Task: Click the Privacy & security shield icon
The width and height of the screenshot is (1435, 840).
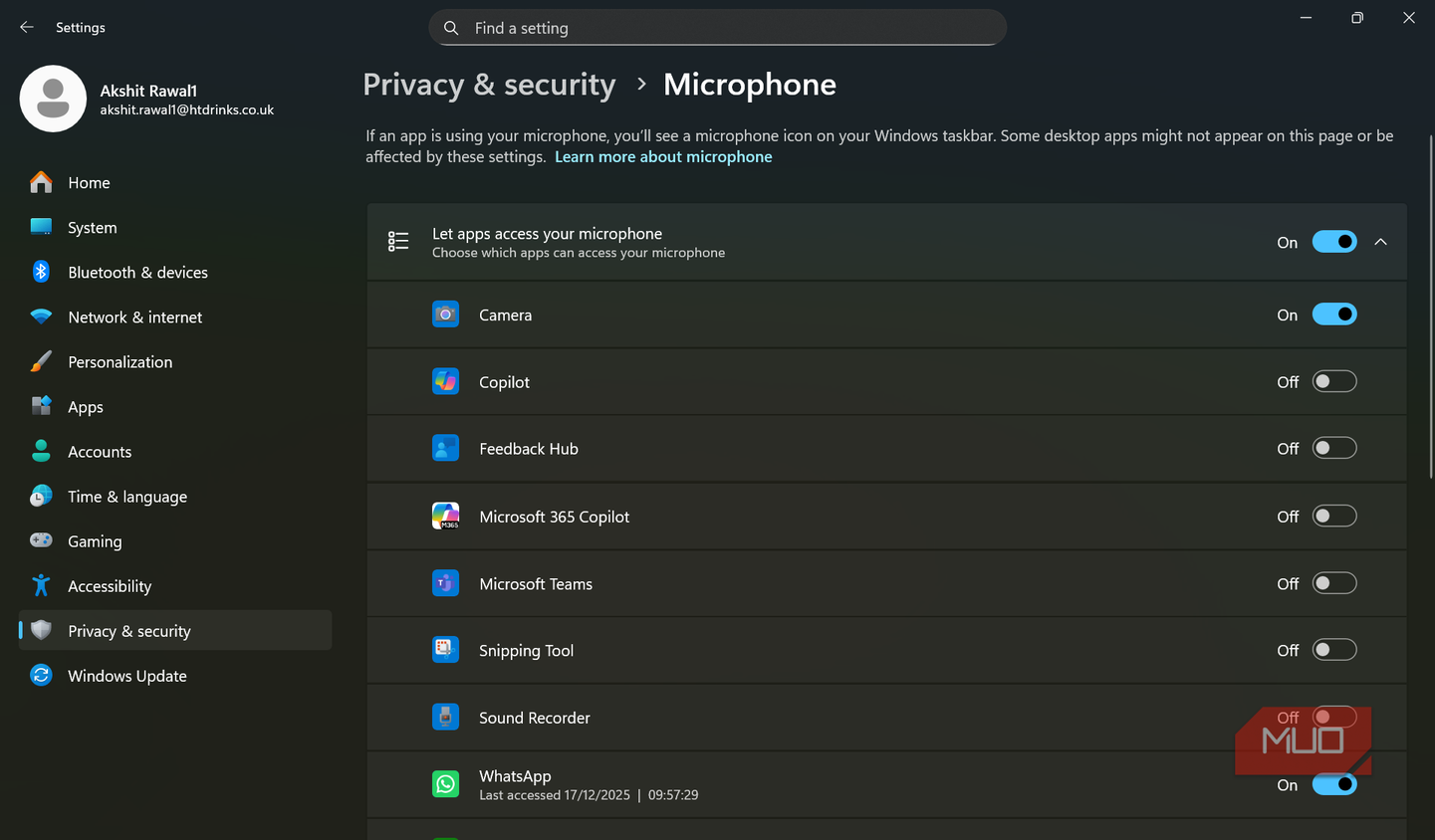Action: pos(41,630)
